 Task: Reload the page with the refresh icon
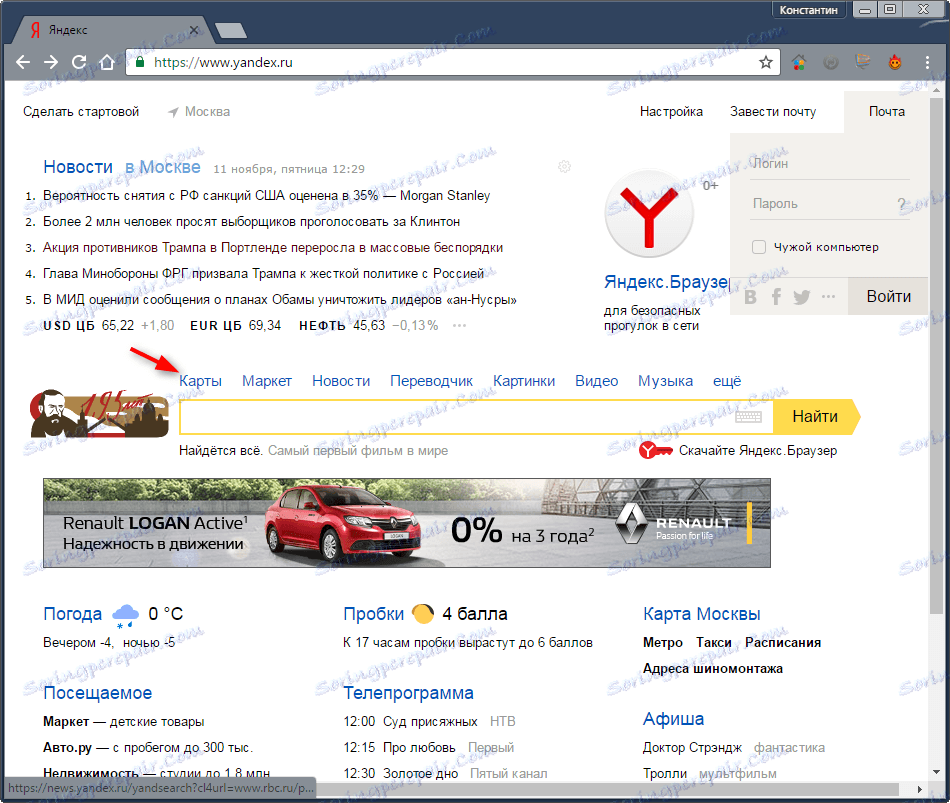[79, 62]
